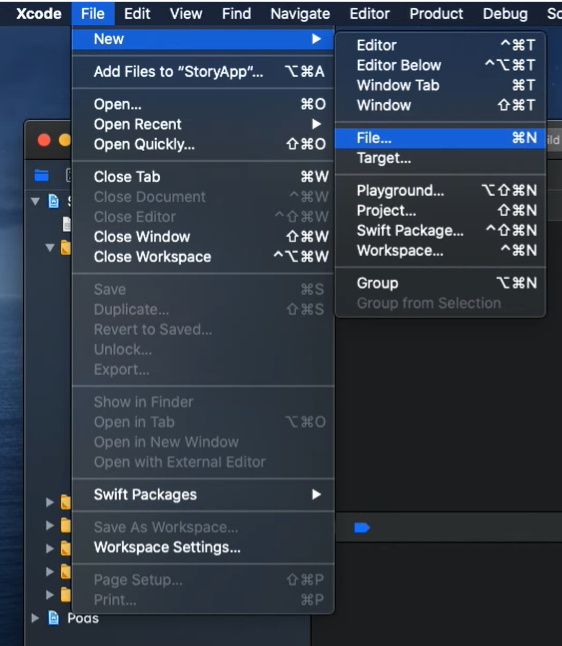This screenshot has height=646, width=562.
Task: Select Target… in New submenu
Action: coord(441,158)
